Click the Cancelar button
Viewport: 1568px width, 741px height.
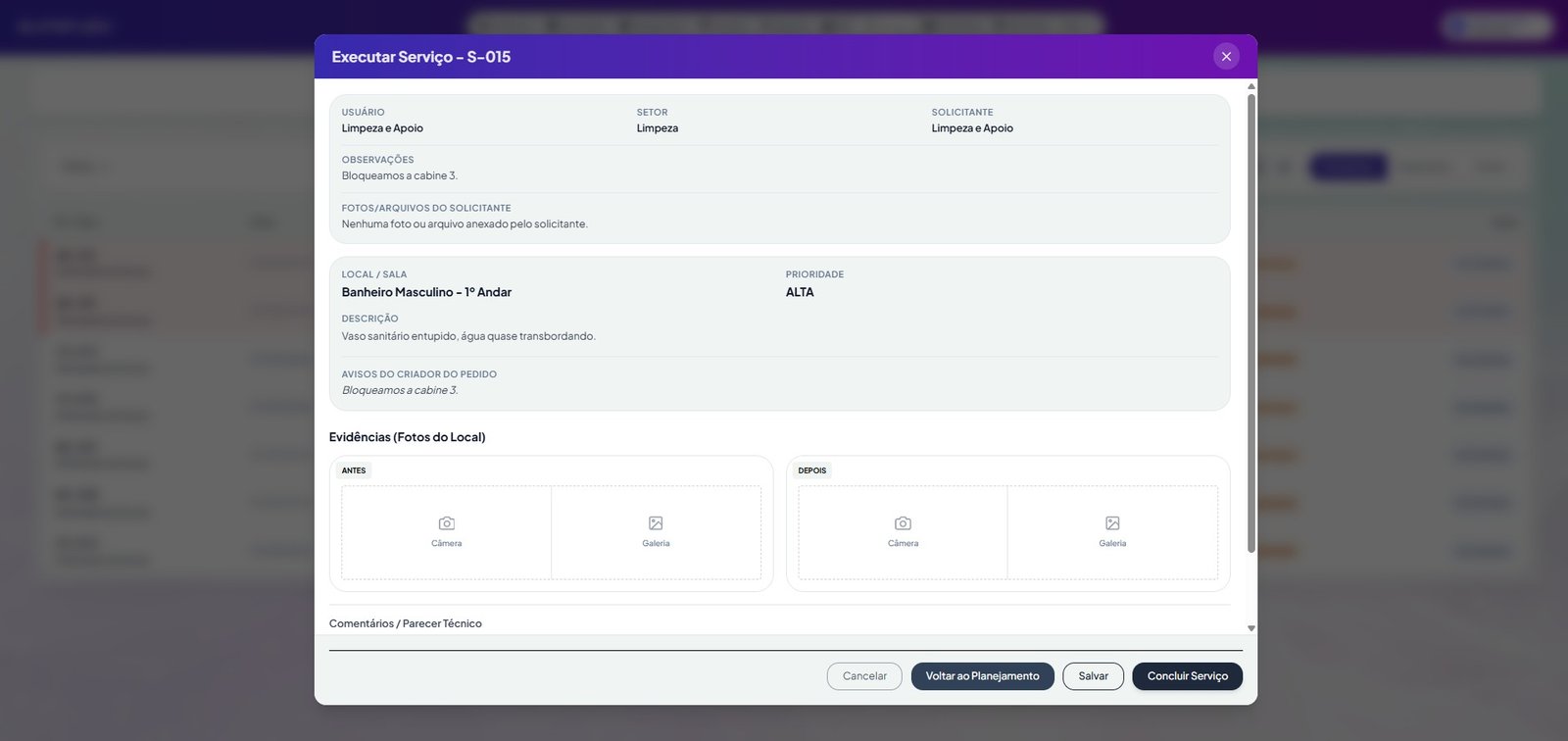(864, 676)
